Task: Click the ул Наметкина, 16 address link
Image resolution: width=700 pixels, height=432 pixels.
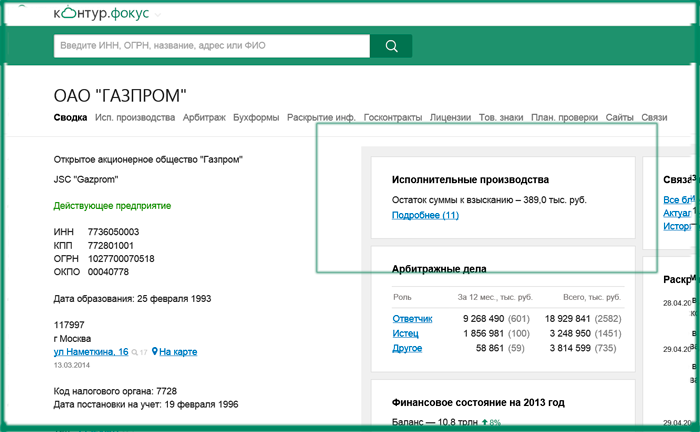Action: 91,352
